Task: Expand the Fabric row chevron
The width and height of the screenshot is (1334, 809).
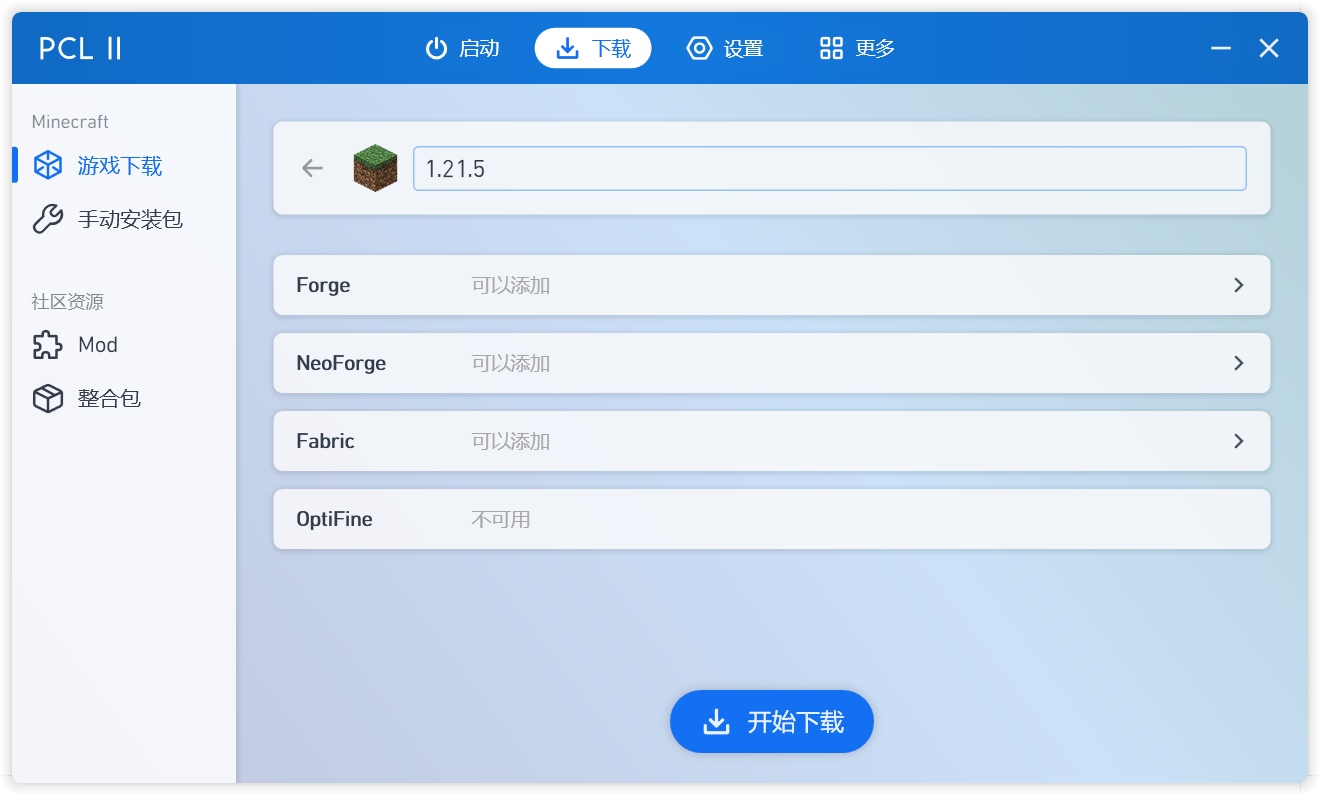Action: [1239, 441]
